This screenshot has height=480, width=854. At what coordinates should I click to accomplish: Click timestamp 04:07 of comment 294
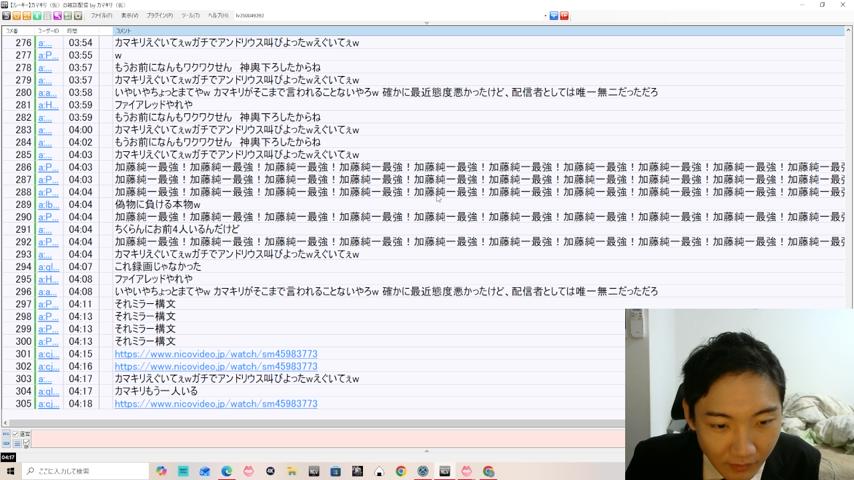pyautogui.click(x=81, y=267)
